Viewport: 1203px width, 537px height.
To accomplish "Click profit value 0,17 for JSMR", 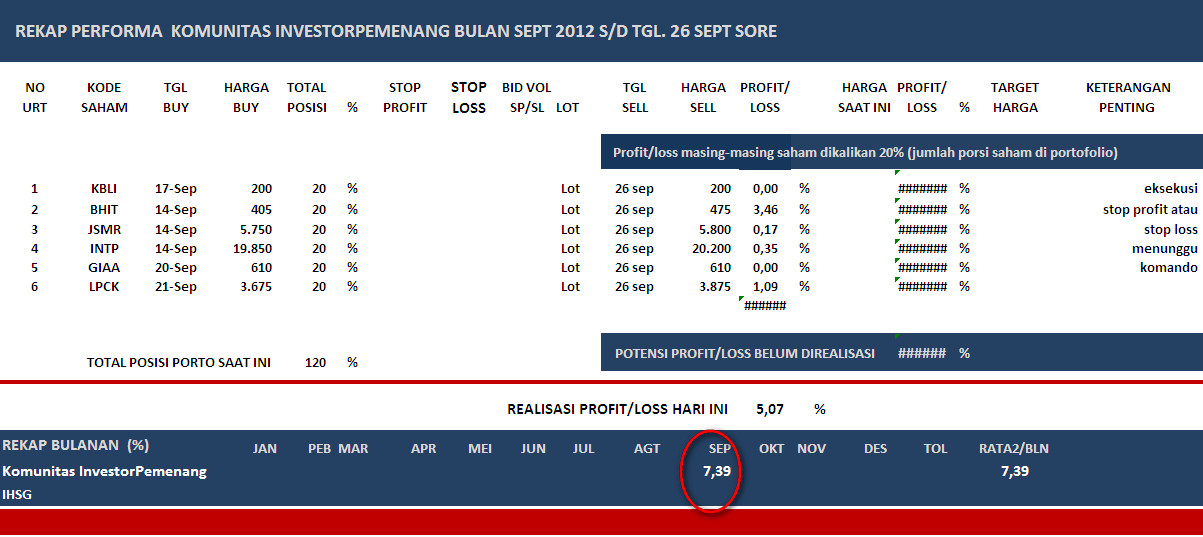I will (765, 229).
